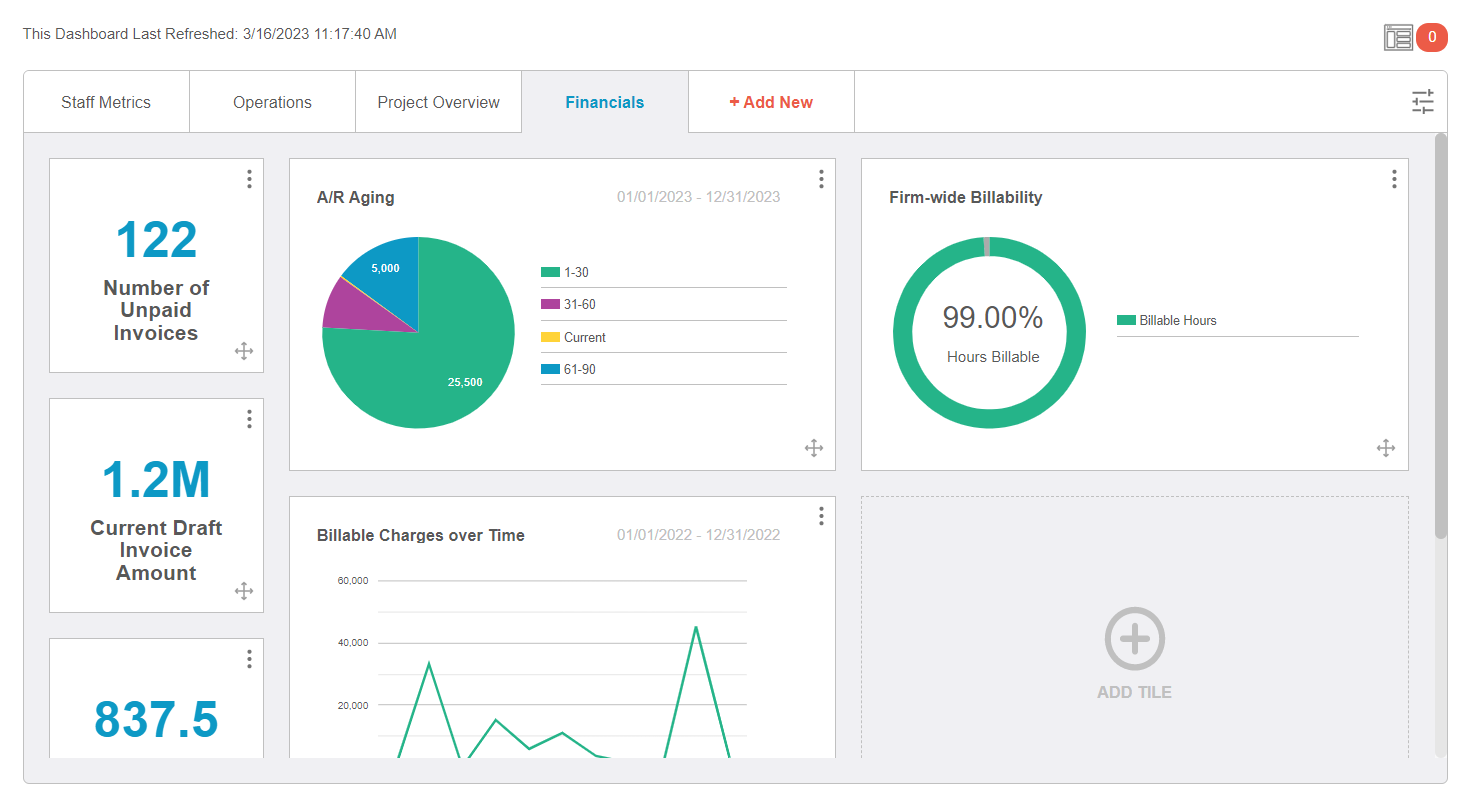Screen dimensions: 1469x794
Task: Open Number of Unpaid Invoices options menu
Action: pos(248,179)
